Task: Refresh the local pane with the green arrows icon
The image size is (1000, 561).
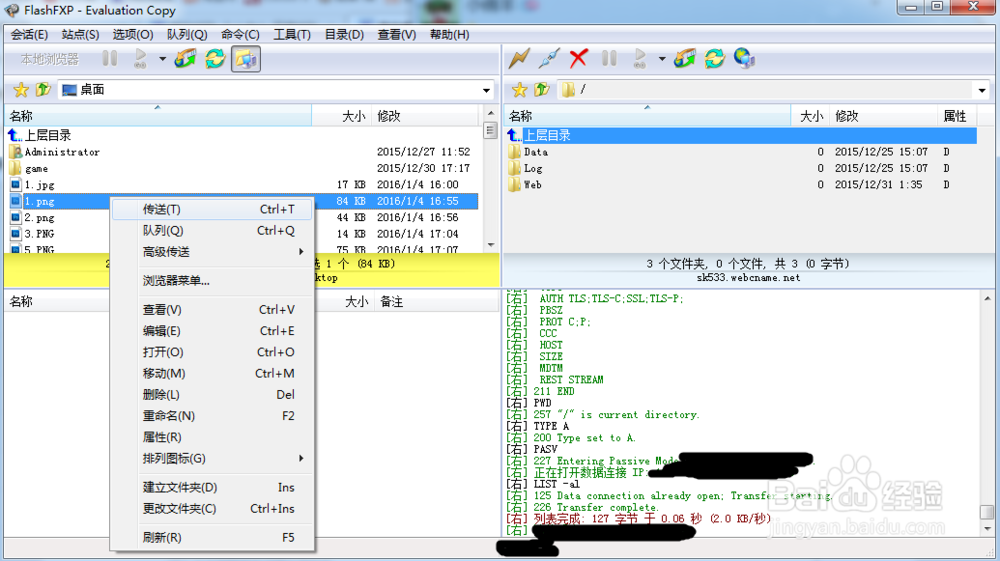Action: click(216, 59)
